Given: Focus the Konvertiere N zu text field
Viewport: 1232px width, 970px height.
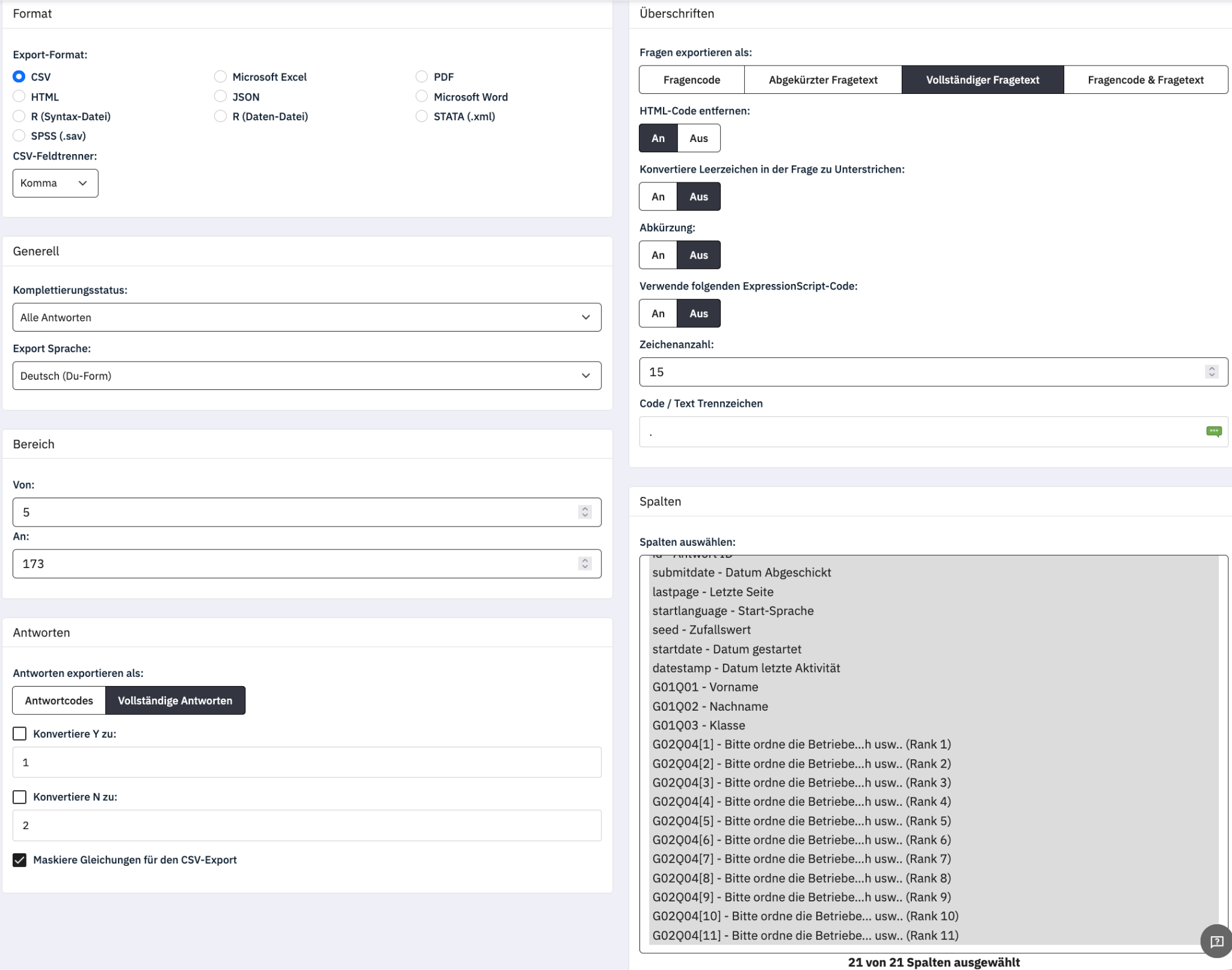Looking at the screenshot, I should (x=307, y=826).
